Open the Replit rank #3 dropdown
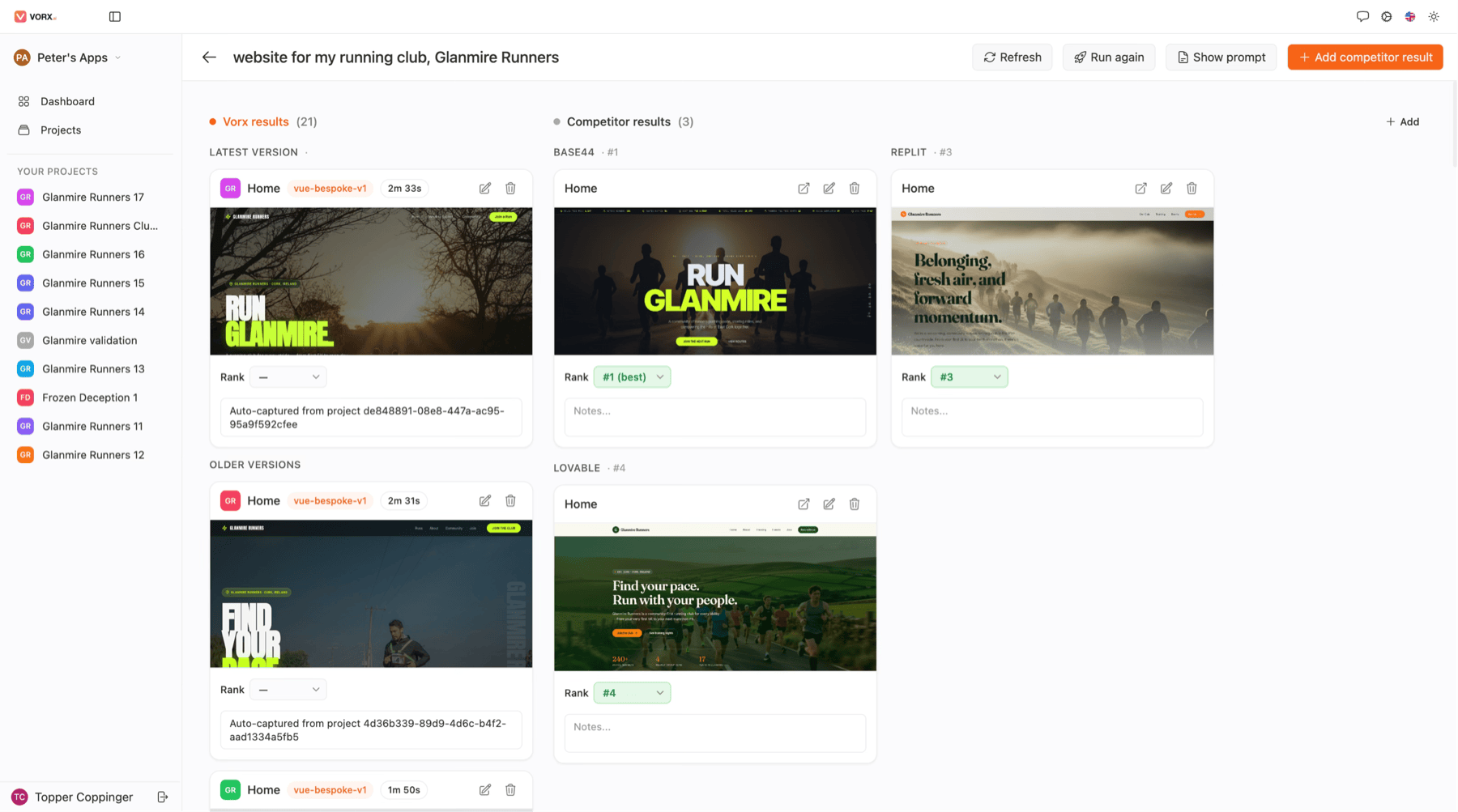 (x=969, y=377)
